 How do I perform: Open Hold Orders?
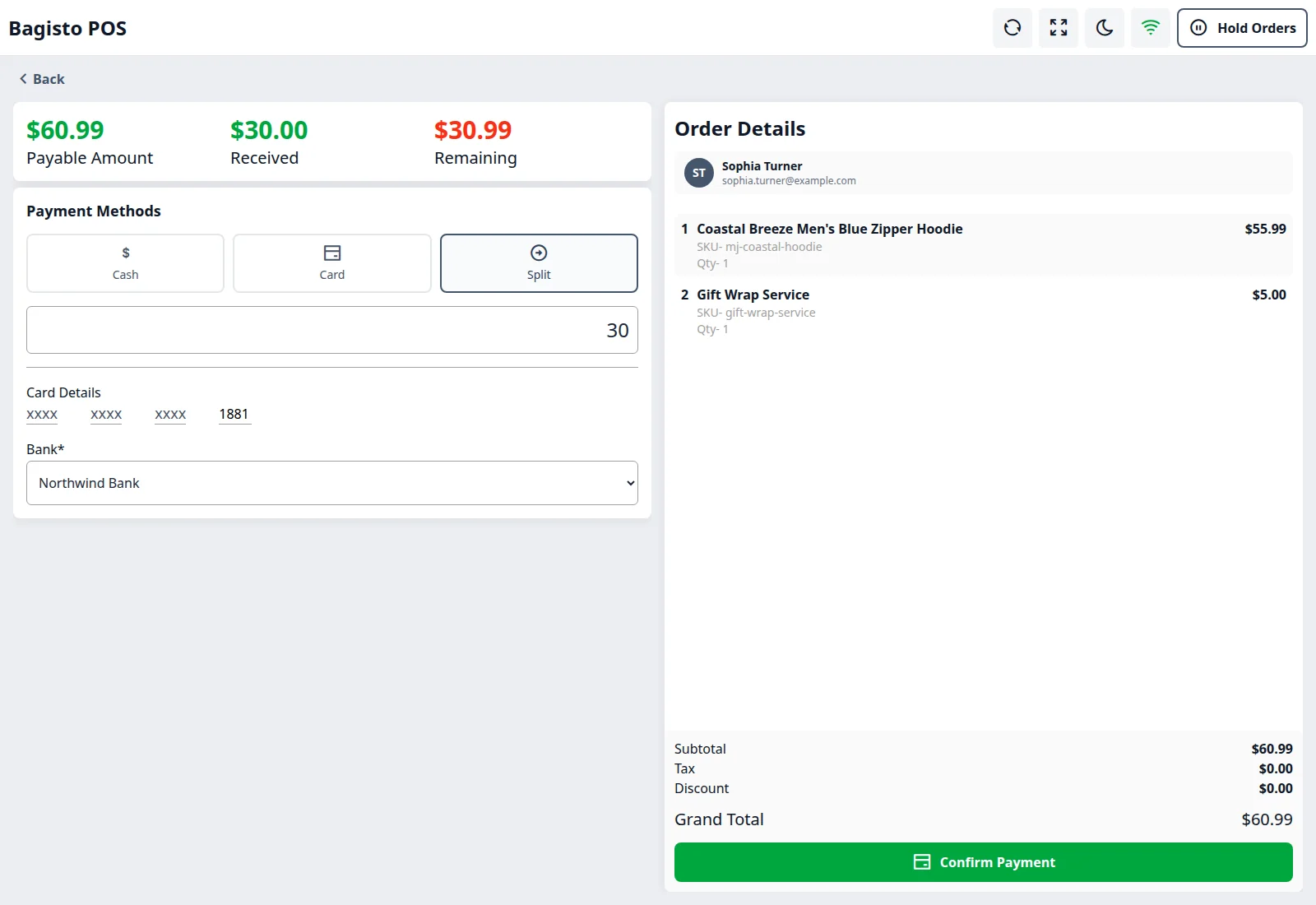point(1242,28)
